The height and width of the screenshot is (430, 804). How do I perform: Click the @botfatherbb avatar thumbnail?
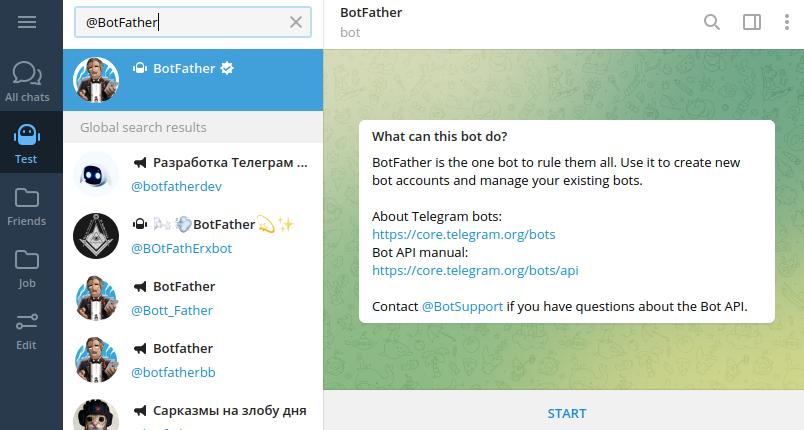[97, 360]
